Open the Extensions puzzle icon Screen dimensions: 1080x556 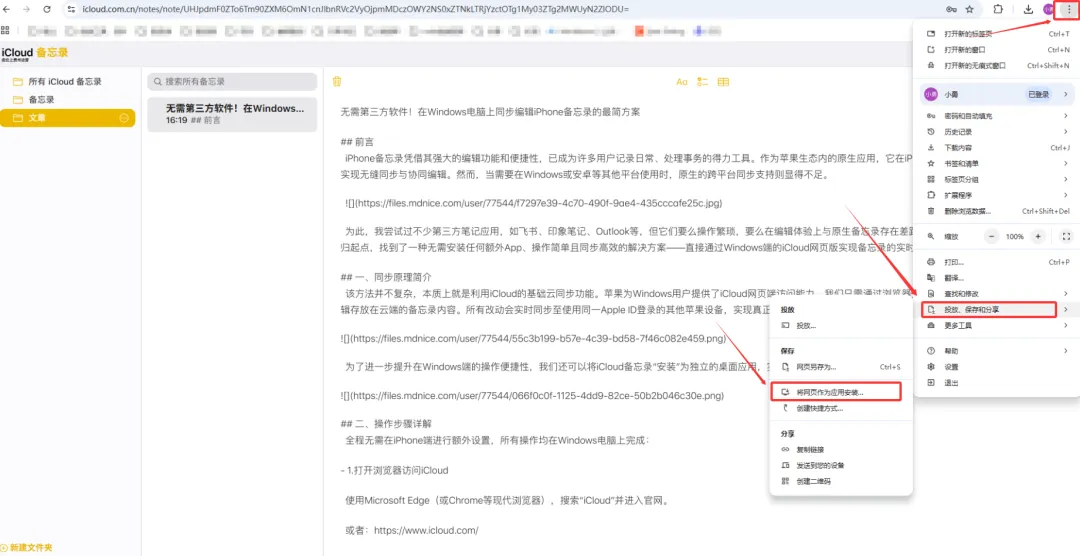click(x=999, y=9)
